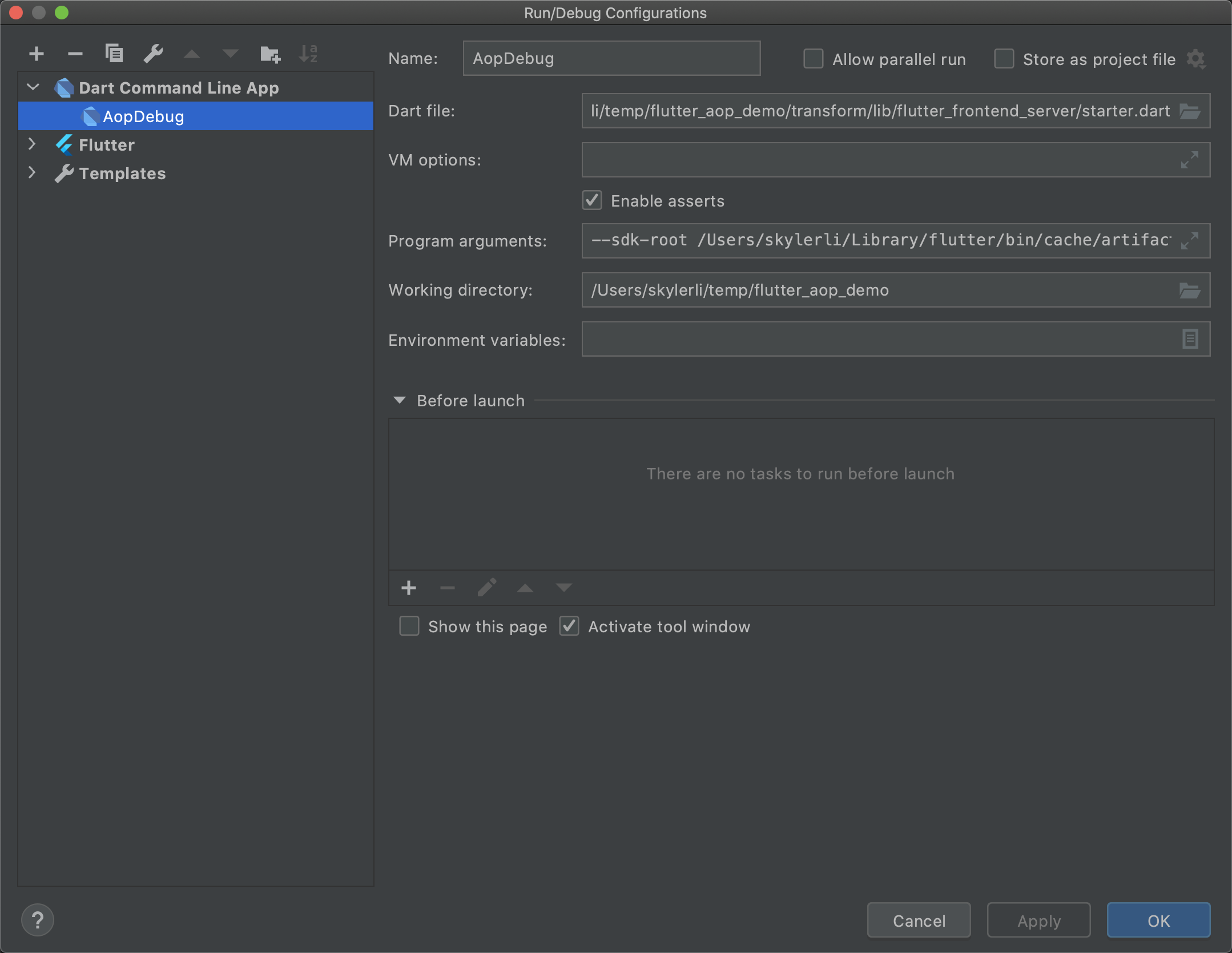
Task: Check Store as project file
Action: 1002,59
